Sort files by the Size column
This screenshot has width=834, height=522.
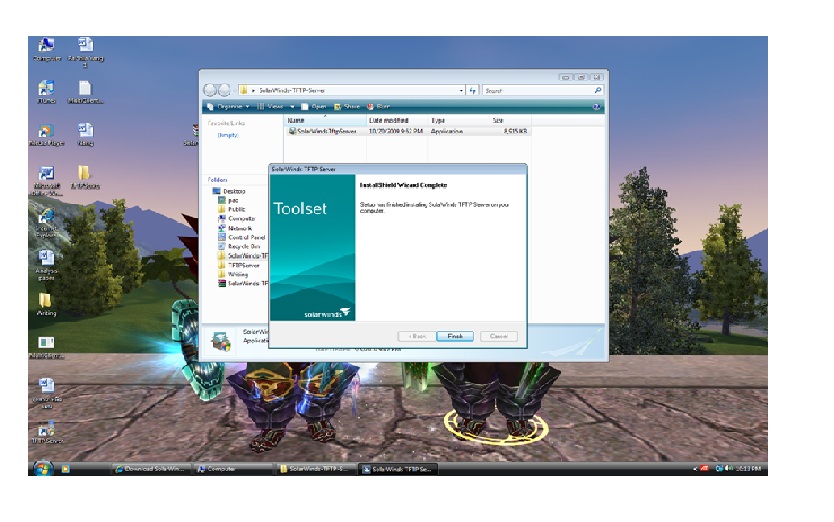click(x=510, y=120)
